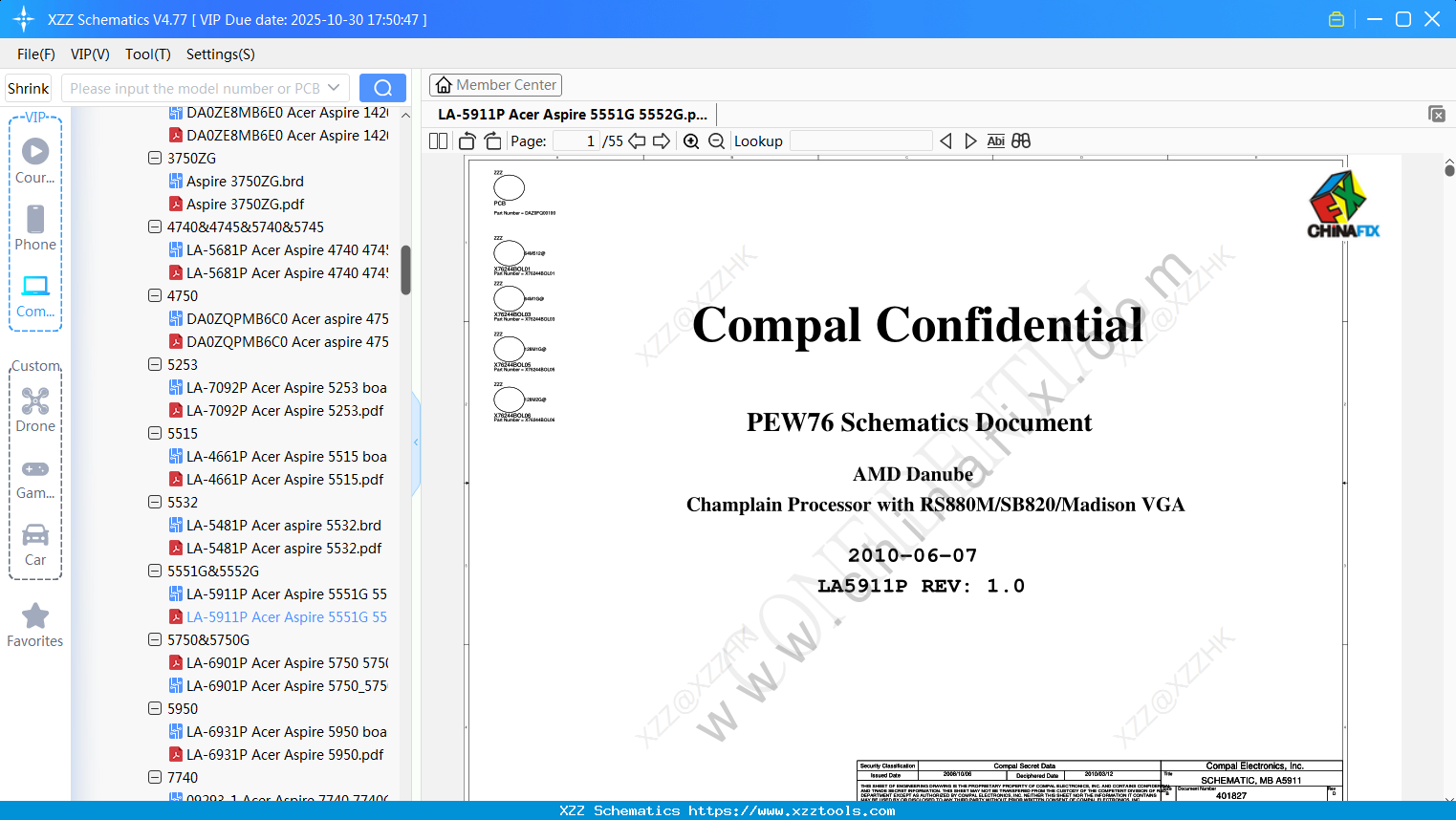Open the model number dropdown arrow
The width and height of the screenshot is (1456, 820).
pos(334,88)
